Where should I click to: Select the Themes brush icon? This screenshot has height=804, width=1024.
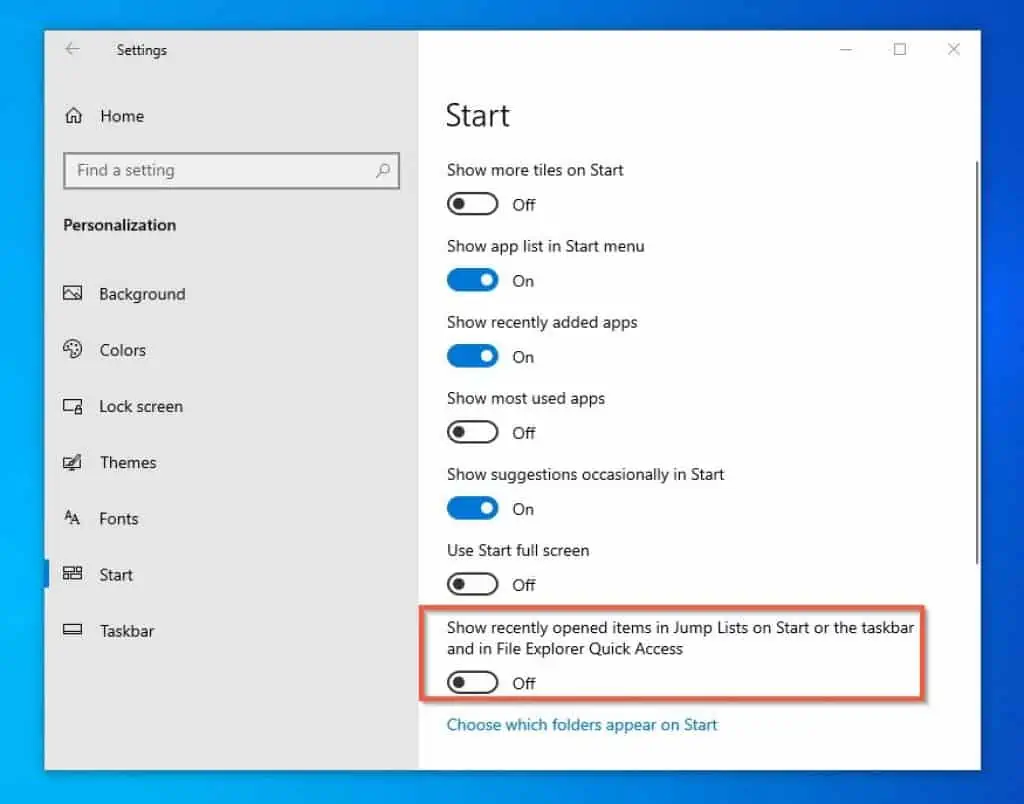(73, 462)
